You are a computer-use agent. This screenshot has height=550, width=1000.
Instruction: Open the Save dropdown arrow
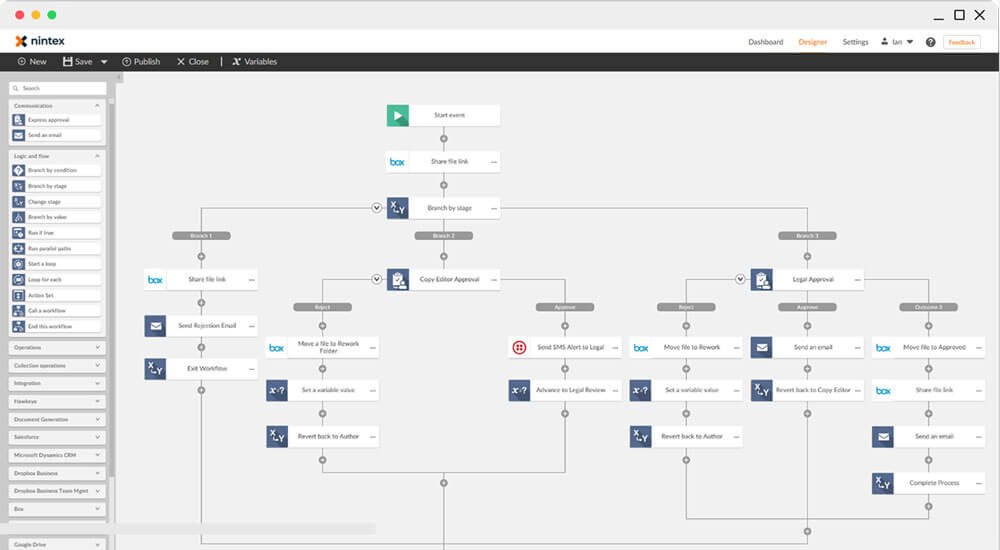104,62
